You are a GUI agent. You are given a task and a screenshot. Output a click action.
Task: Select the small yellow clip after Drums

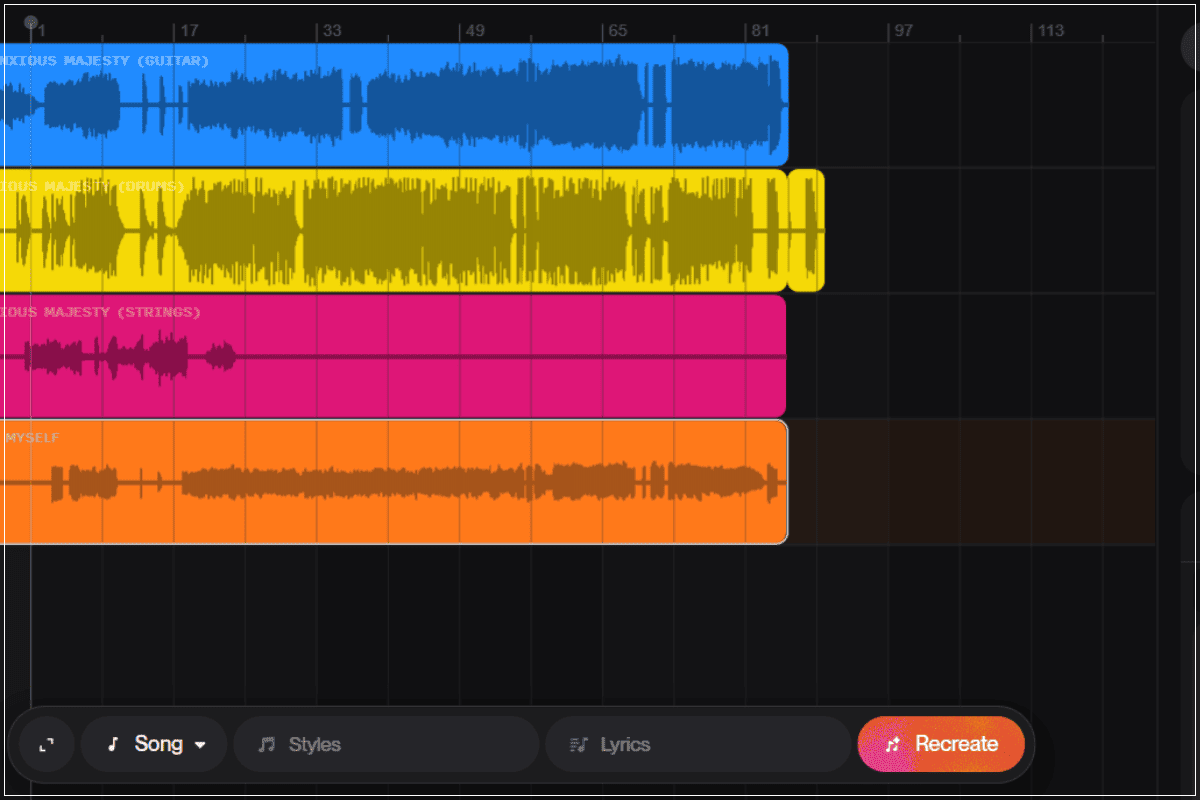[806, 231]
